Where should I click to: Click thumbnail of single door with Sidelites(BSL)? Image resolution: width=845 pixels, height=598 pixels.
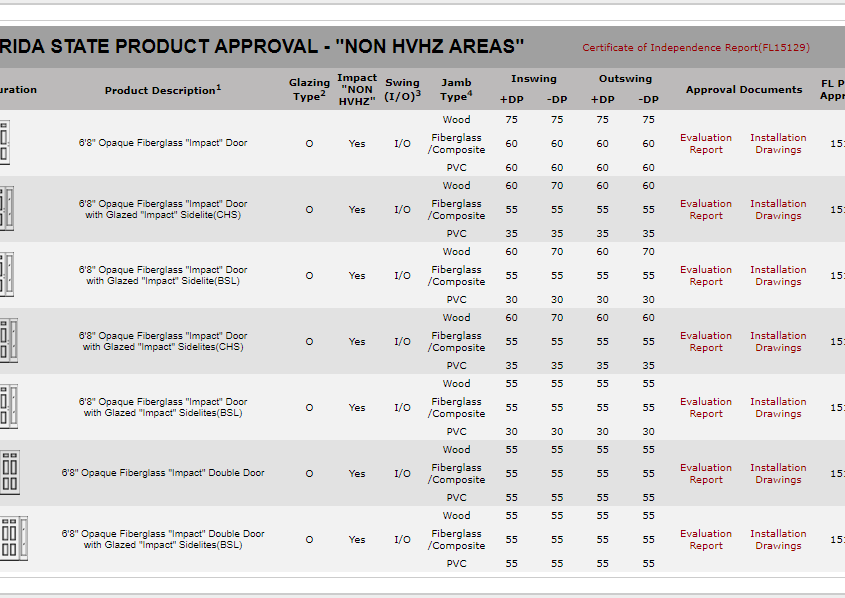pos(9,407)
